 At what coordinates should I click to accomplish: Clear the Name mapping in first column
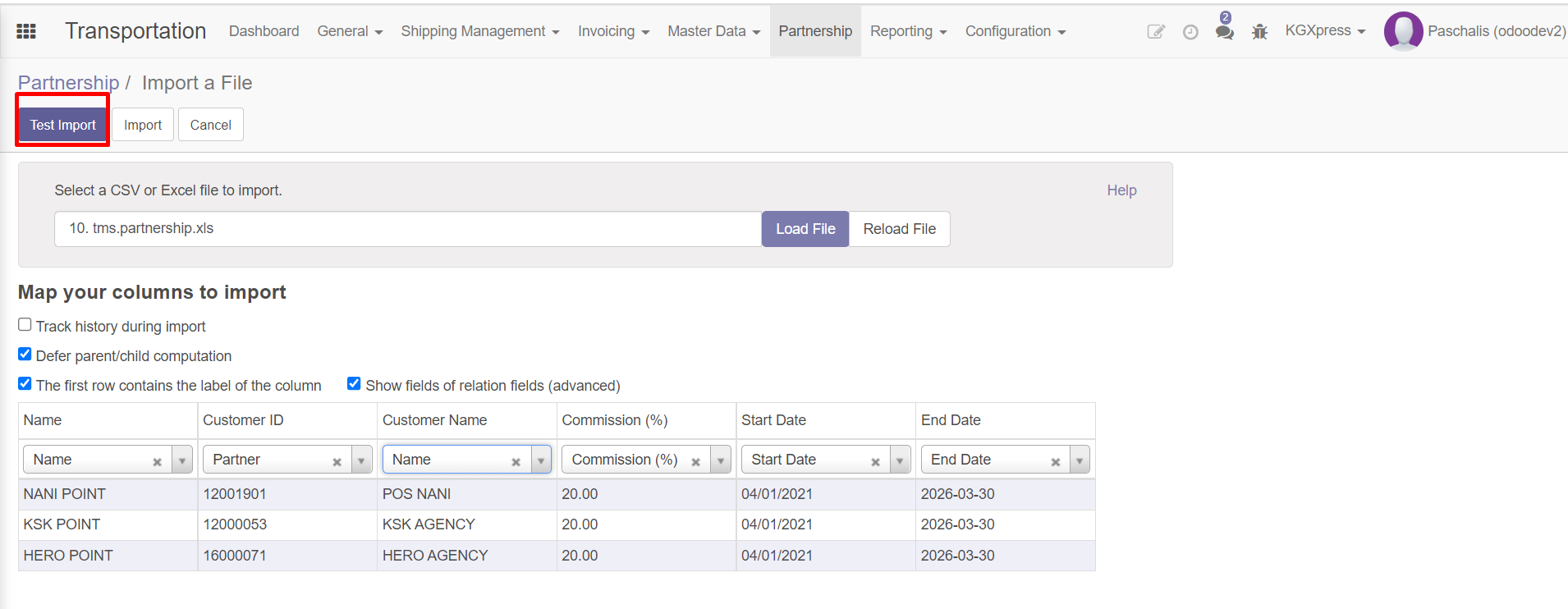[157, 462]
